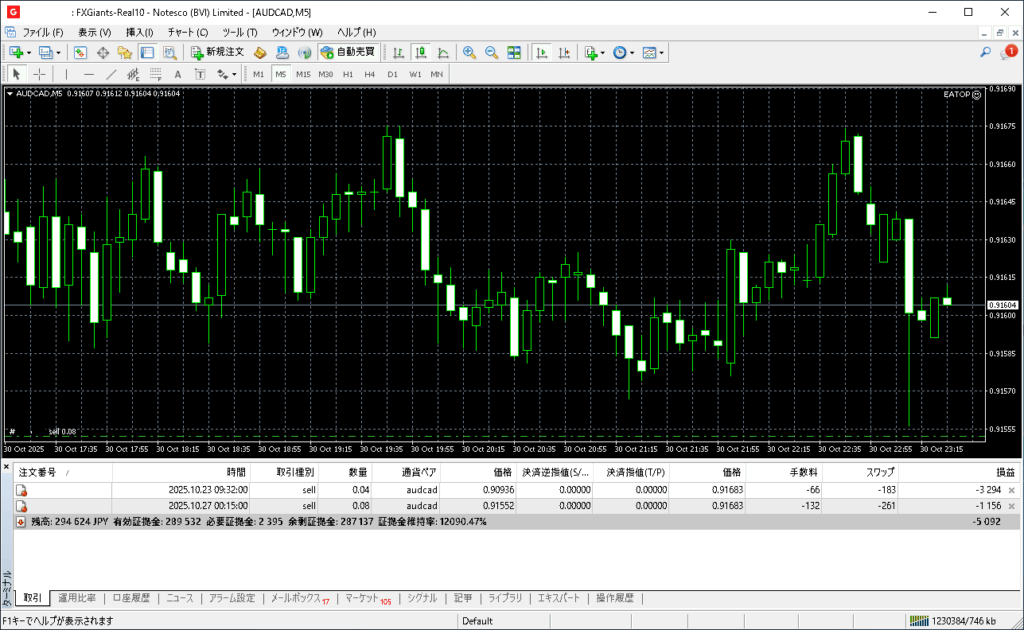Click the tile windows icon
The height and width of the screenshot is (630, 1024).
514,52
